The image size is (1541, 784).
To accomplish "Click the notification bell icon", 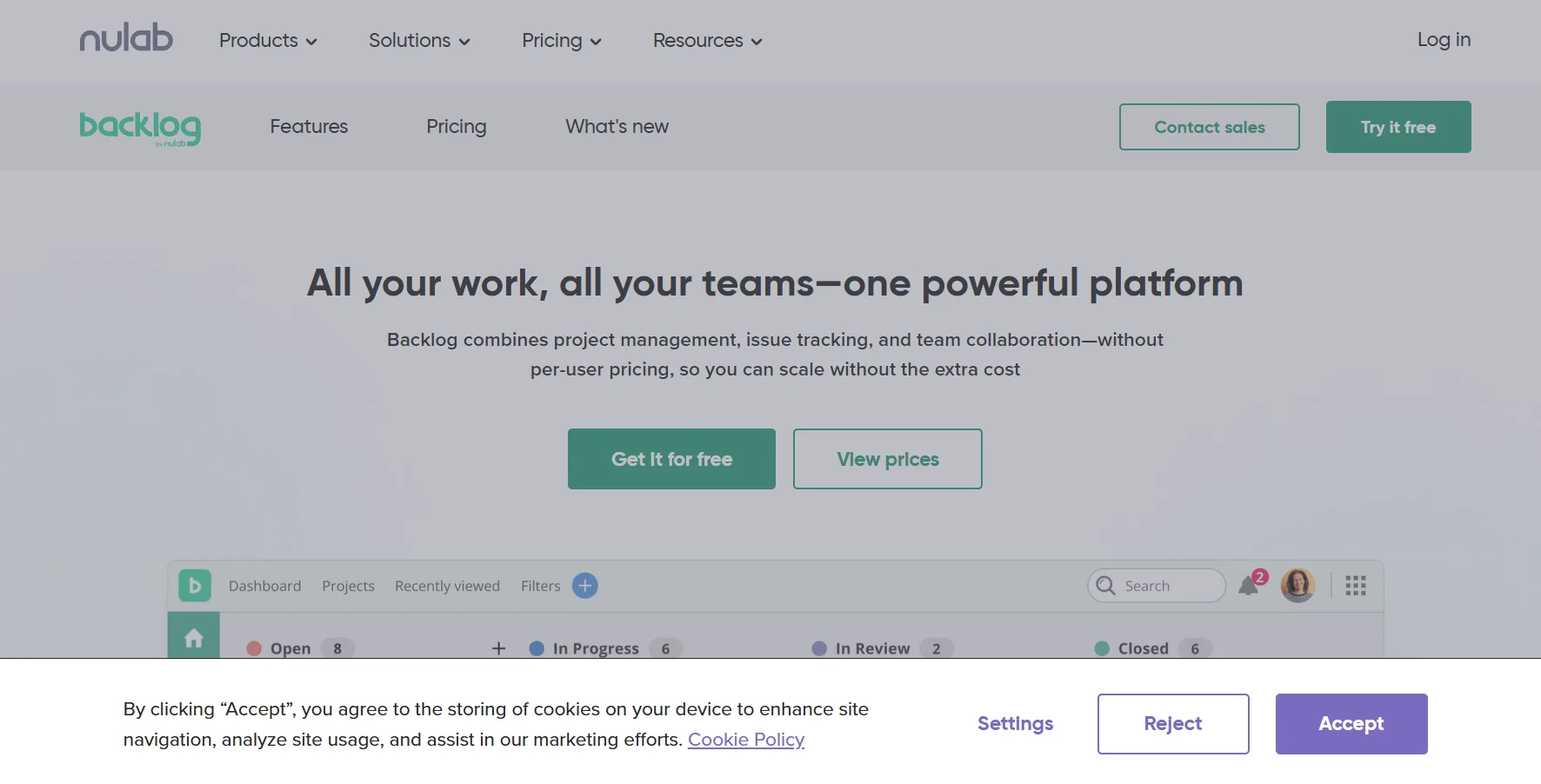I will tap(1249, 585).
